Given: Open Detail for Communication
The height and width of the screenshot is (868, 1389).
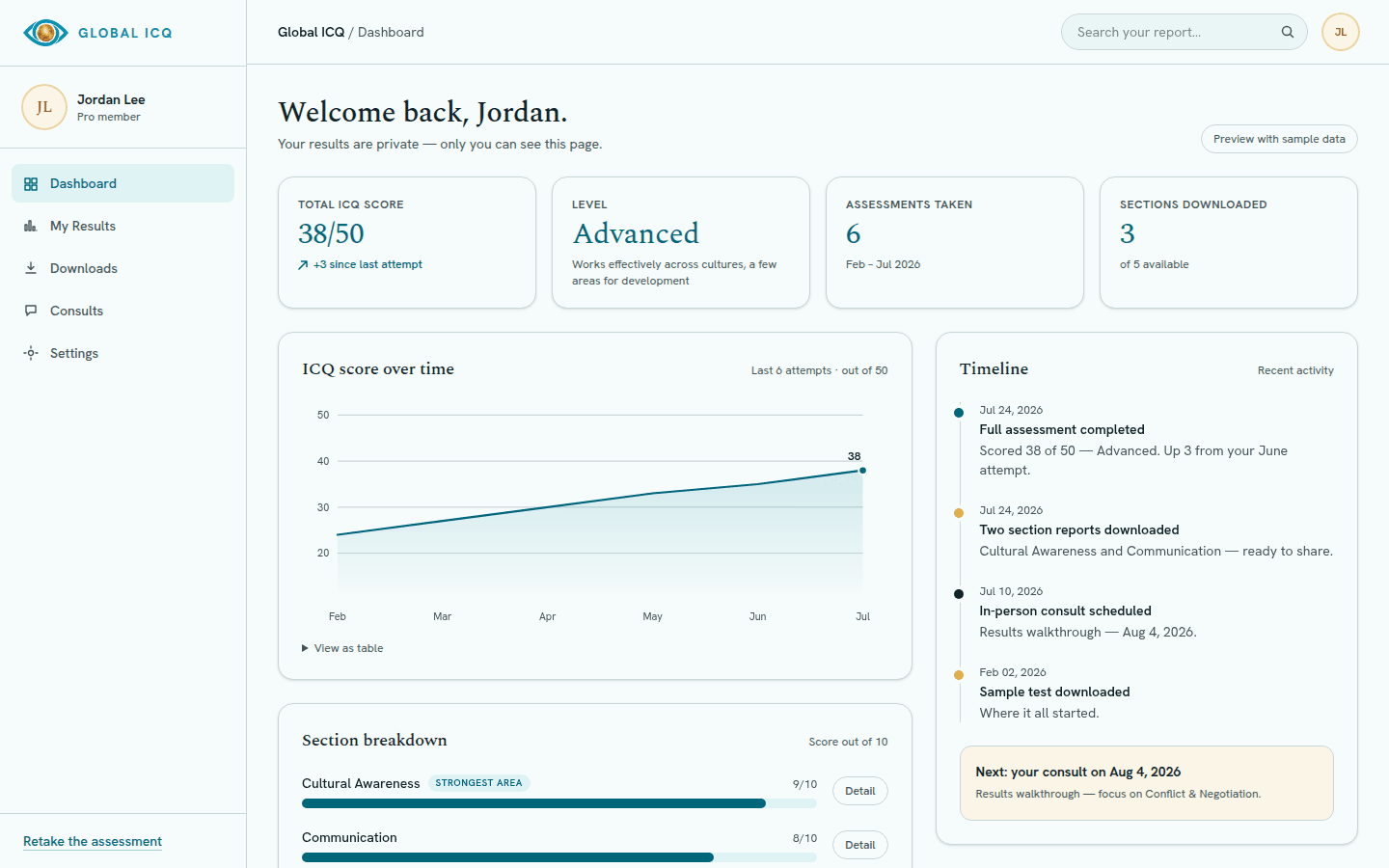Looking at the screenshot, I should coord(859,845).
